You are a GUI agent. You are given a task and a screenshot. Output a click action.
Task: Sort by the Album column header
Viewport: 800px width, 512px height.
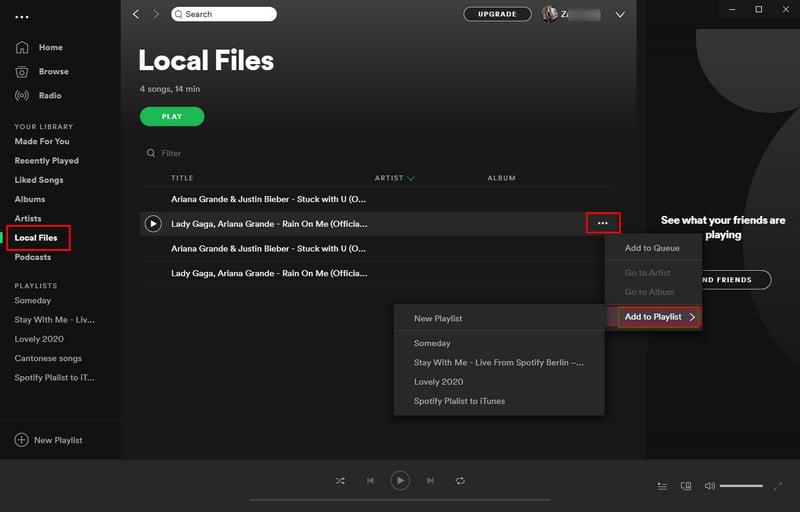(x=501, y=178)
